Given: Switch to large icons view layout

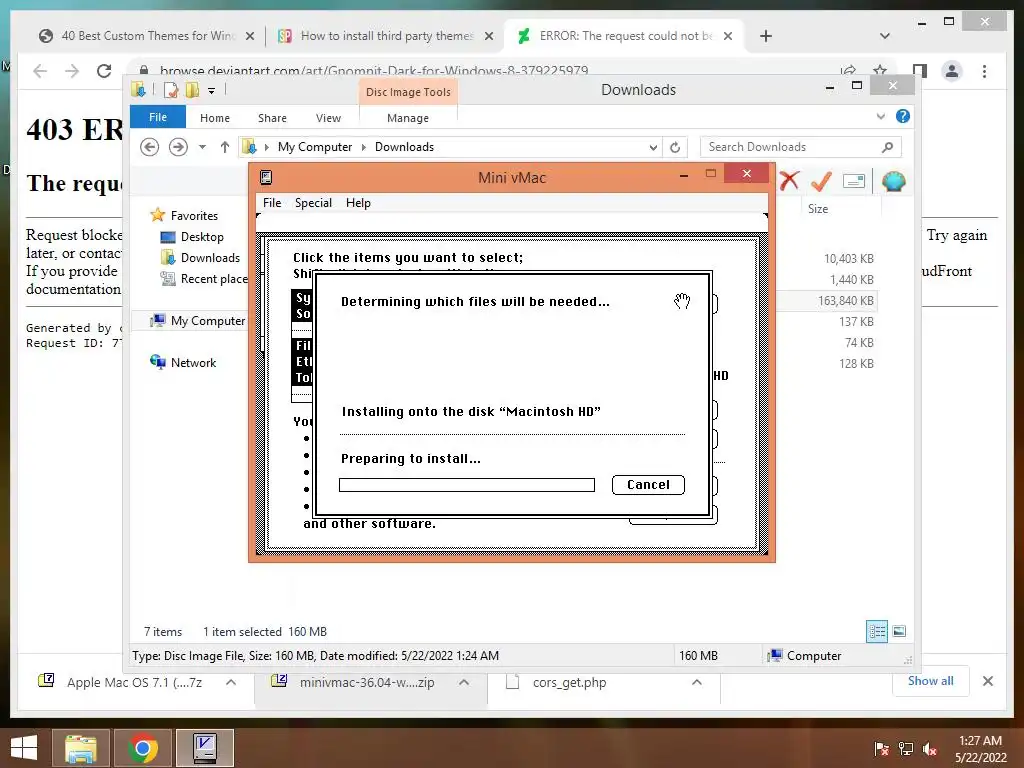Looking at the screenshot, I should (x=899, y=631).
